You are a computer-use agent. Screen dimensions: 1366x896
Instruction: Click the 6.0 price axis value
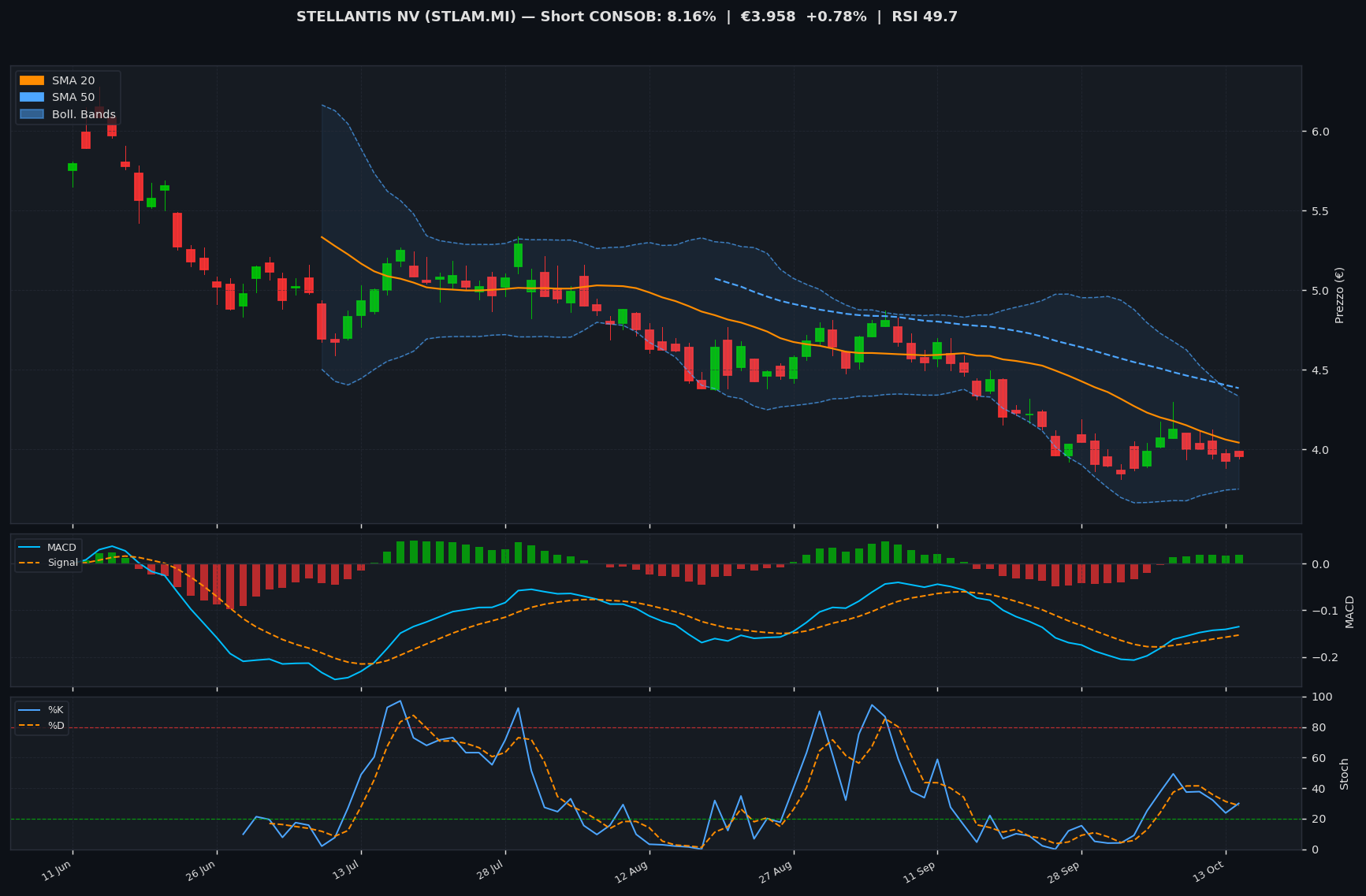[x=1322, y=132]
